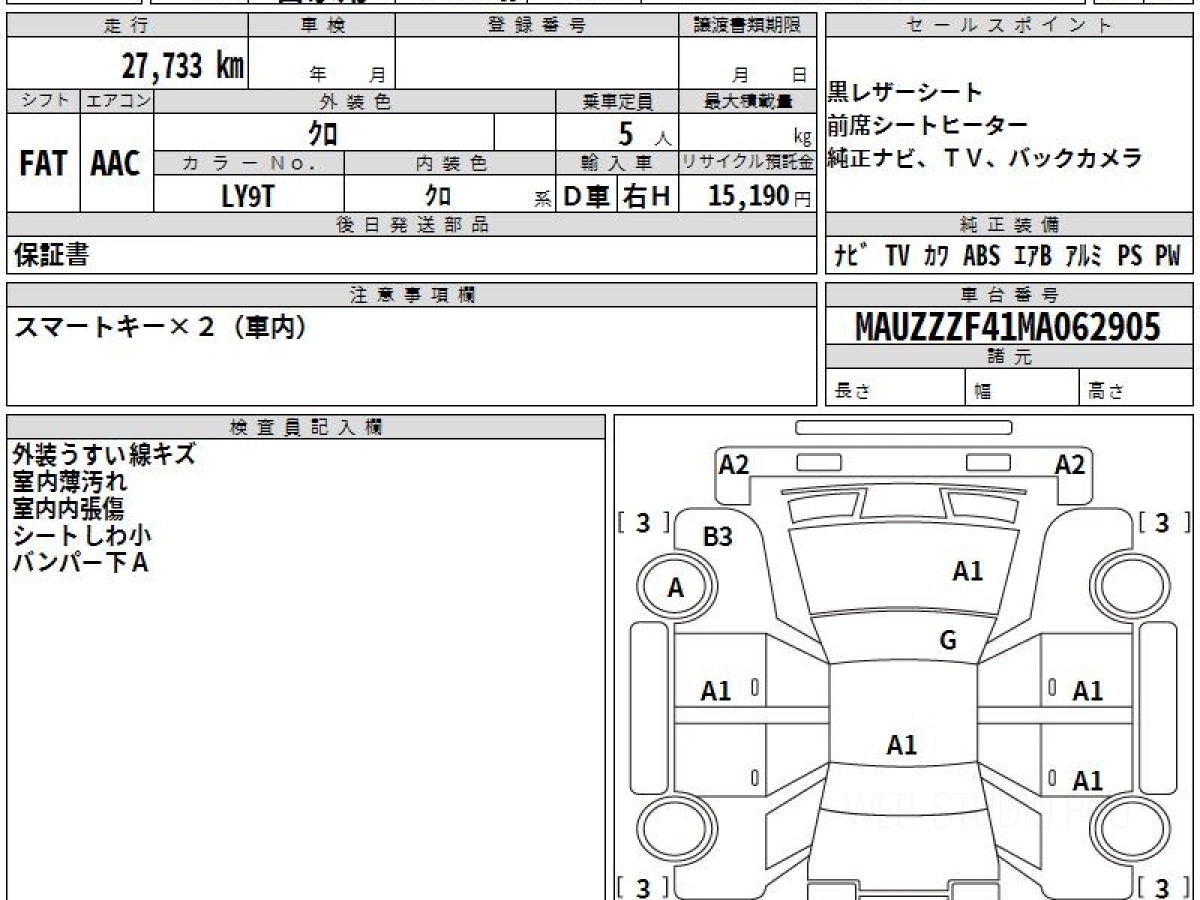Image resolution: width=1200 pixels, height=900 pixels.
Task: Select the 乗車定員 header
Action: (x=617, y=101)
